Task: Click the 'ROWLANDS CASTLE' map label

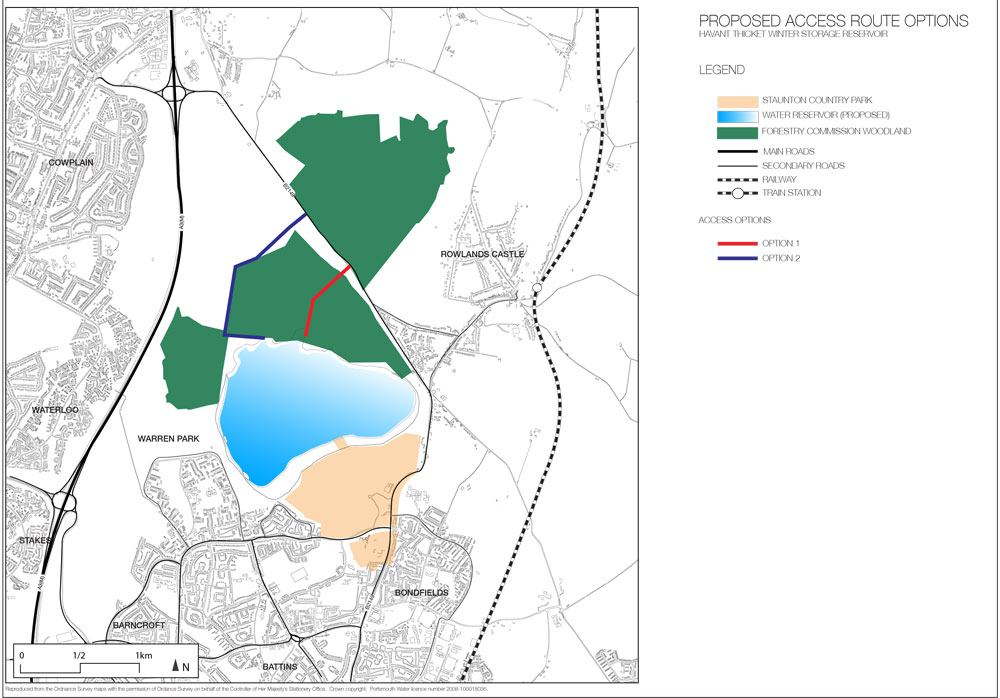Action: tap(482, 254)
